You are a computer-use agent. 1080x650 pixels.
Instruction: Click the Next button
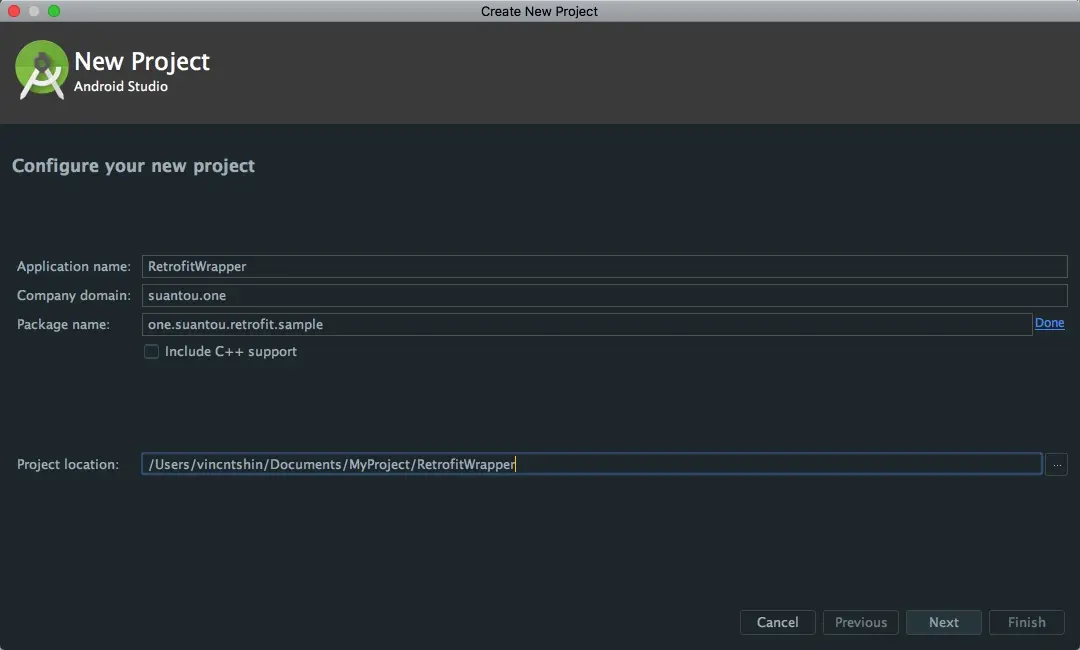click(944, 622)
